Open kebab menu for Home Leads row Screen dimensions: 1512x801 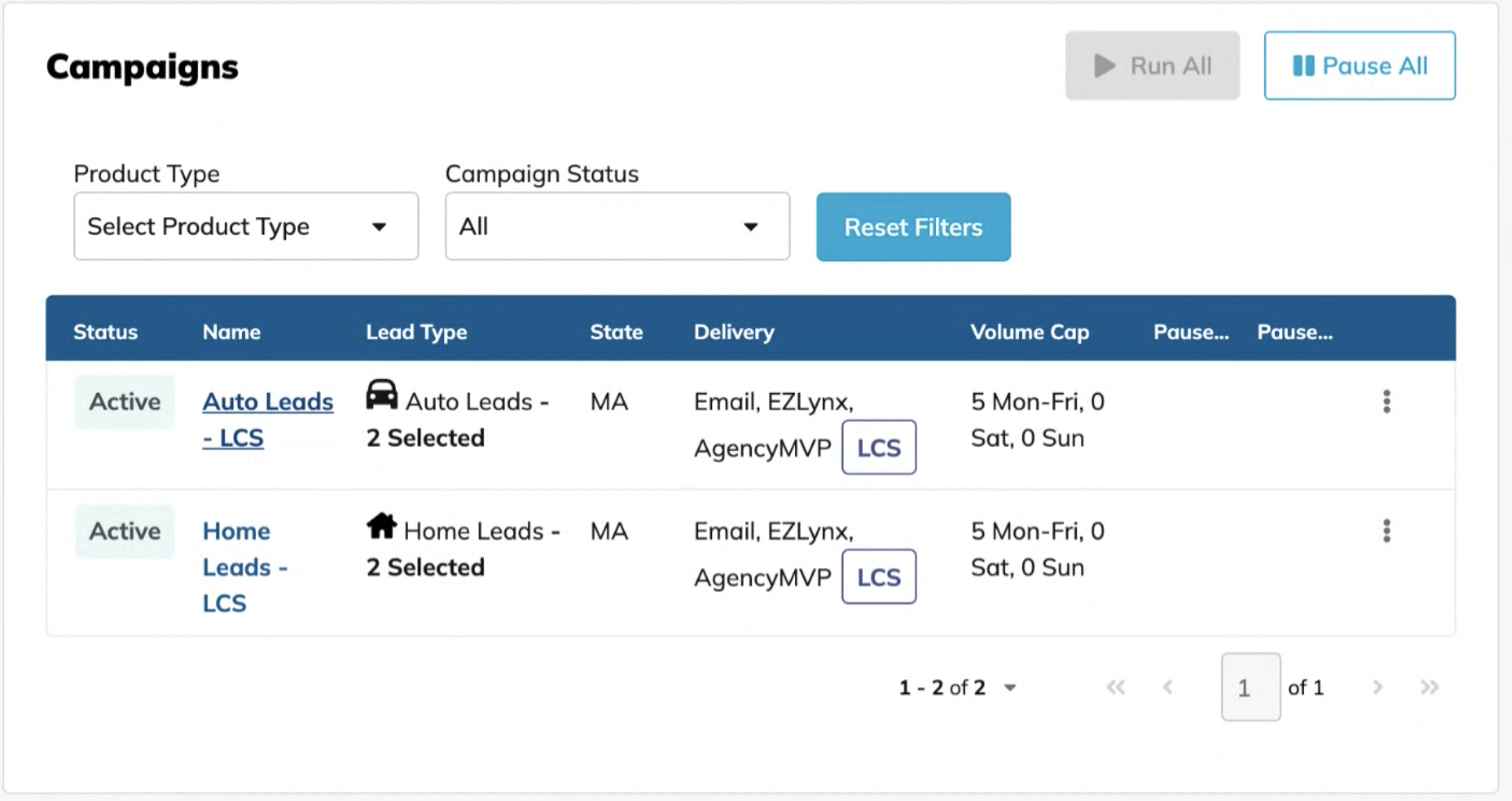pos(1386,531)
